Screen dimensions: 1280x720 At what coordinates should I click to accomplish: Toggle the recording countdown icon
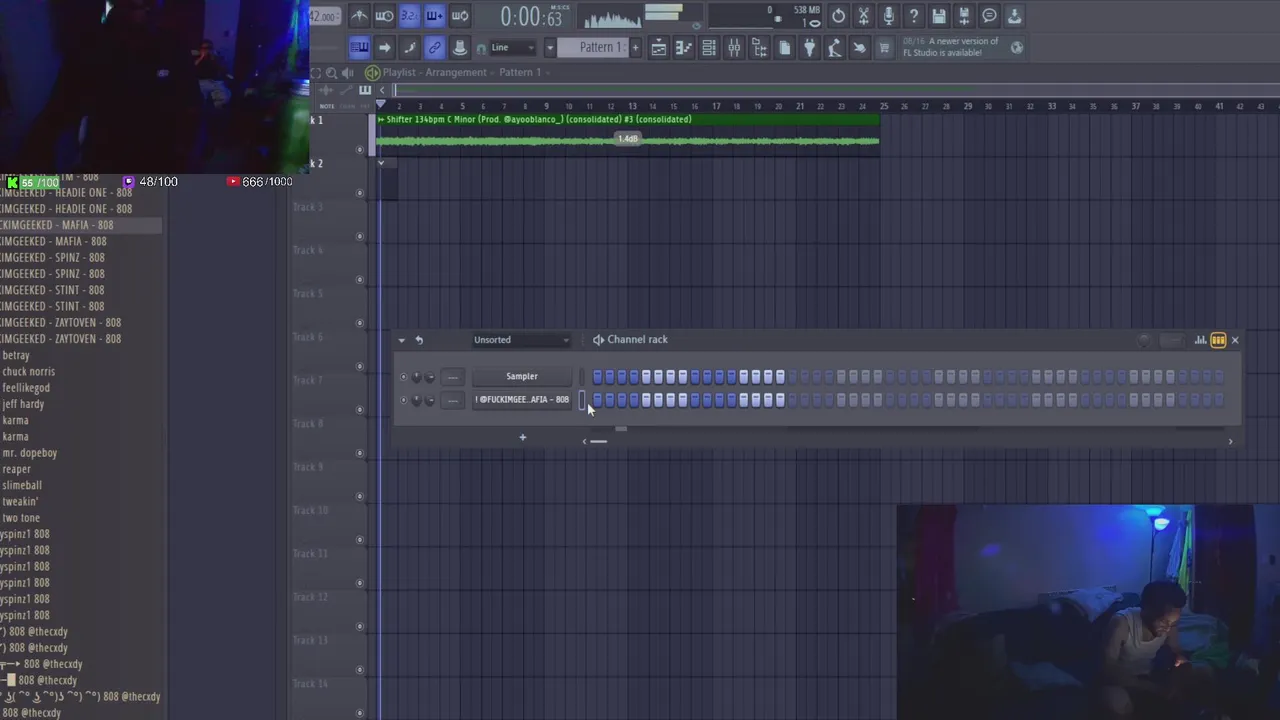[409, 16]
